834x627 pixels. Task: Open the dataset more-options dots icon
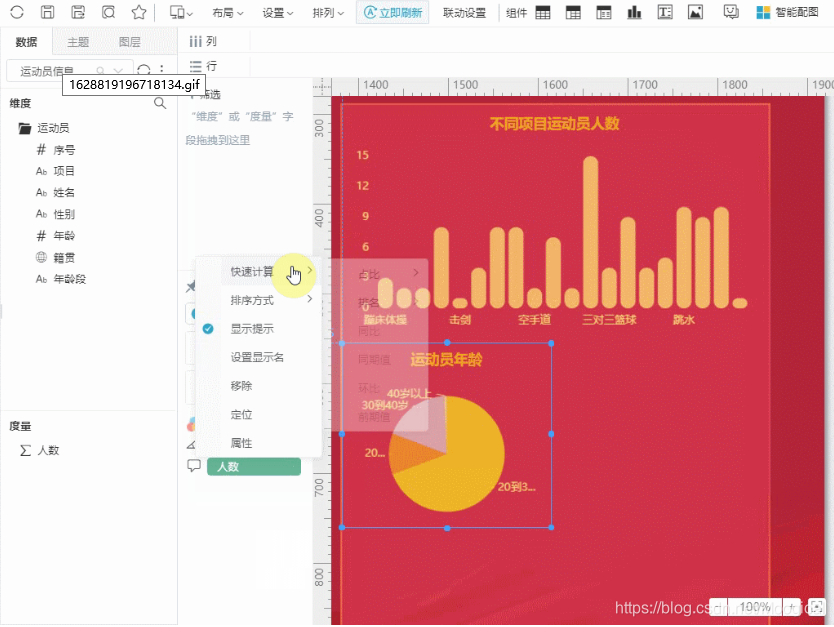click(162, 69)
